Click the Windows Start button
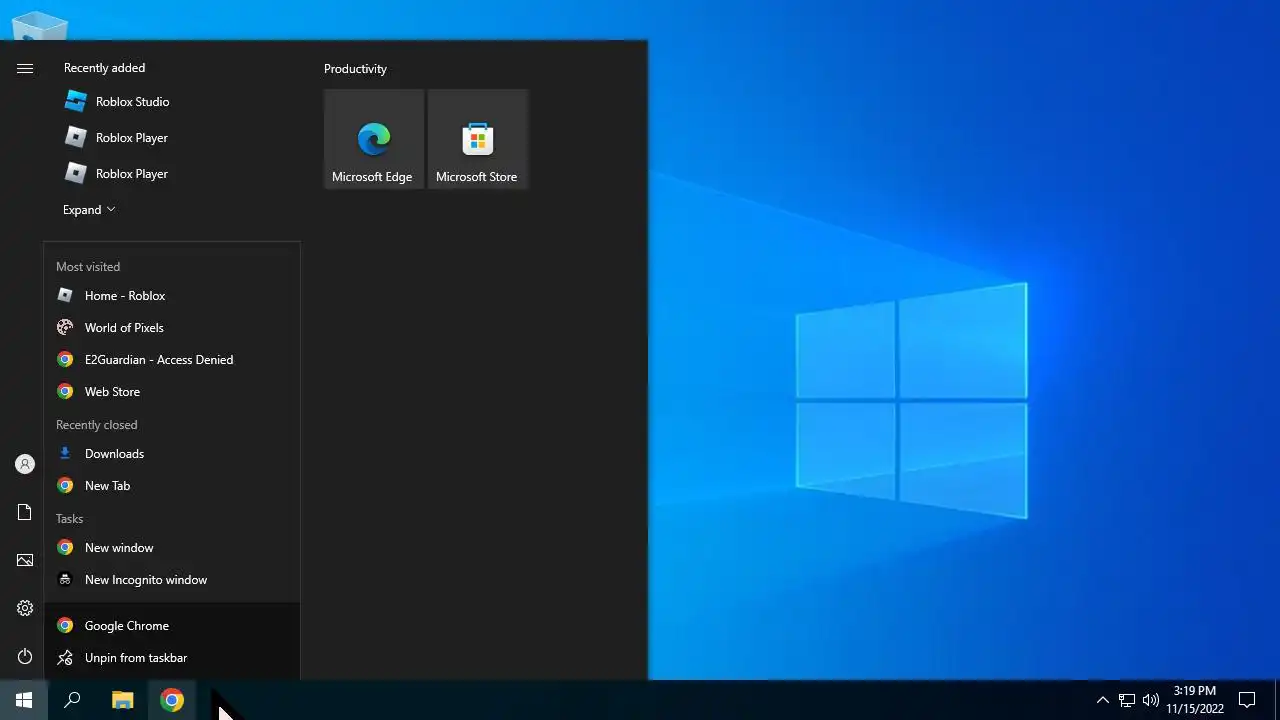The width and height of the screenshot is (1280, 720). click(24, 700)
